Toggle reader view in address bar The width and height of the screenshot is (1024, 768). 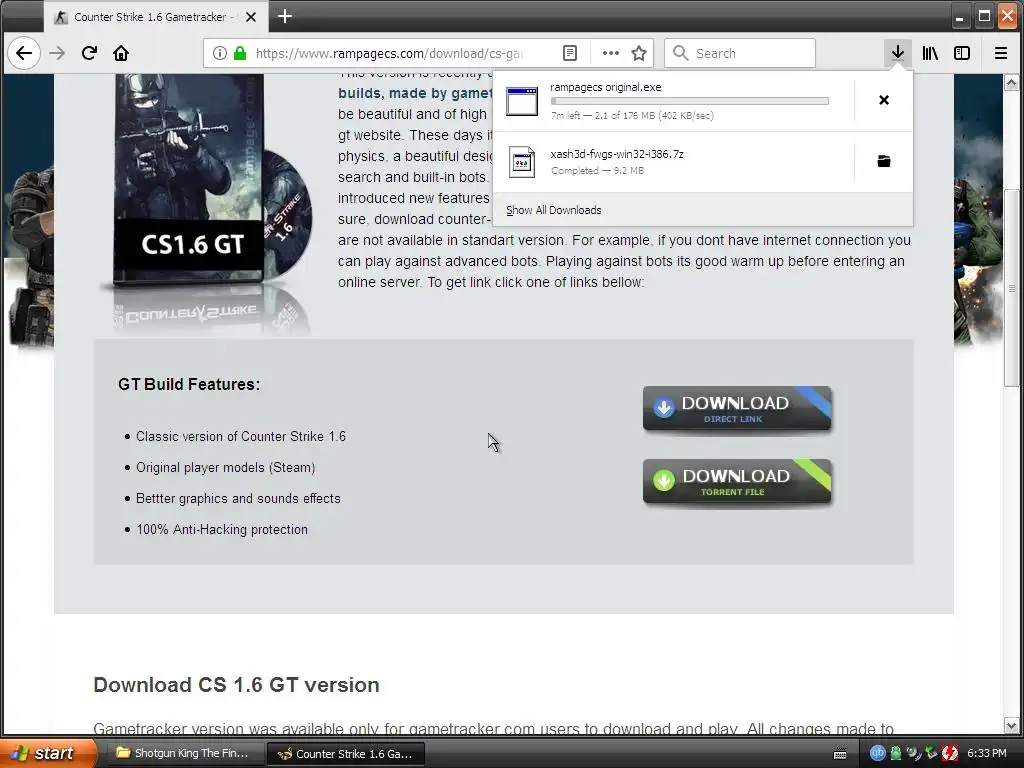pos(569,53)
